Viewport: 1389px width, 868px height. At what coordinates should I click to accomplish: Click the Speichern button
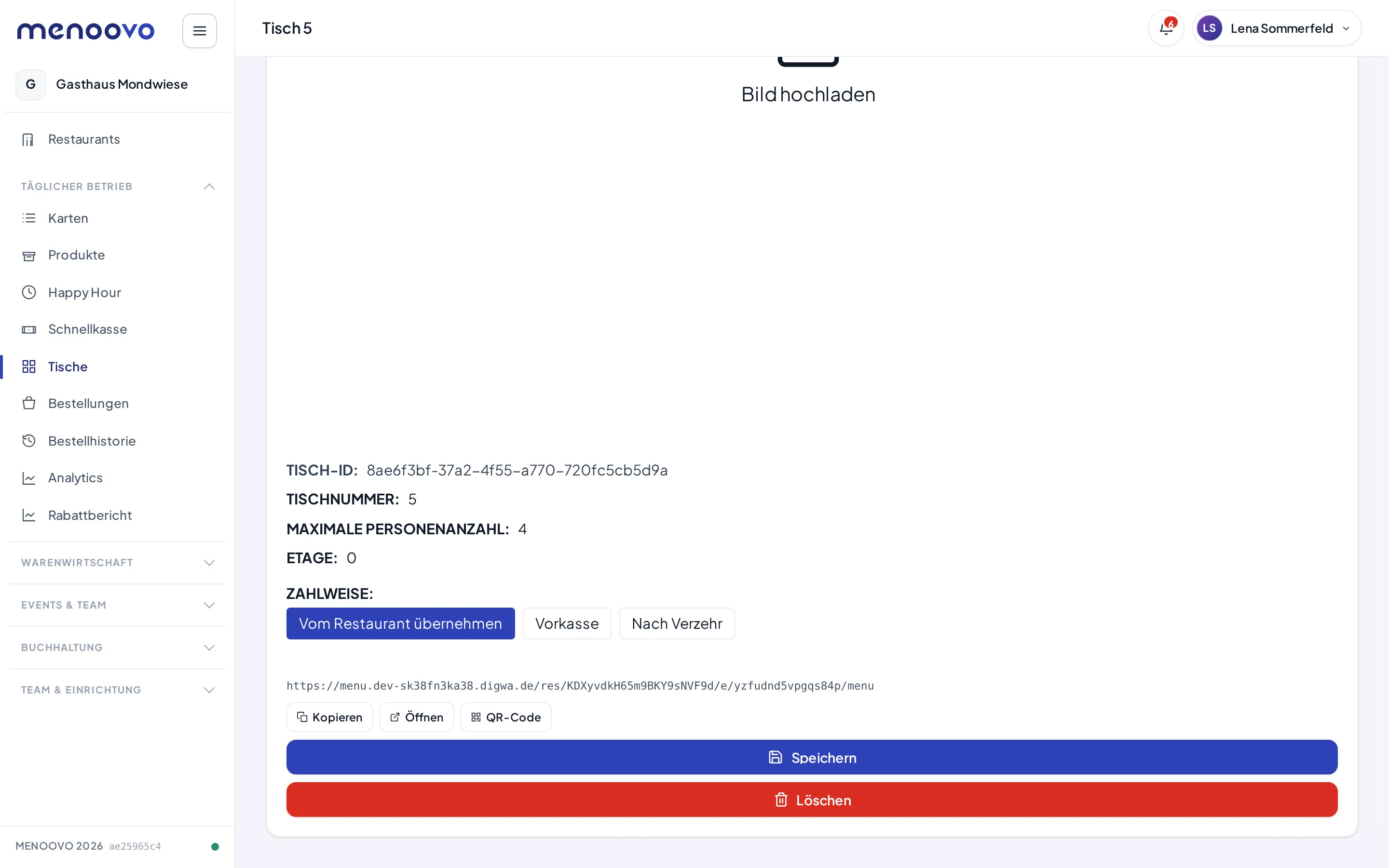[x=812, y=757]
